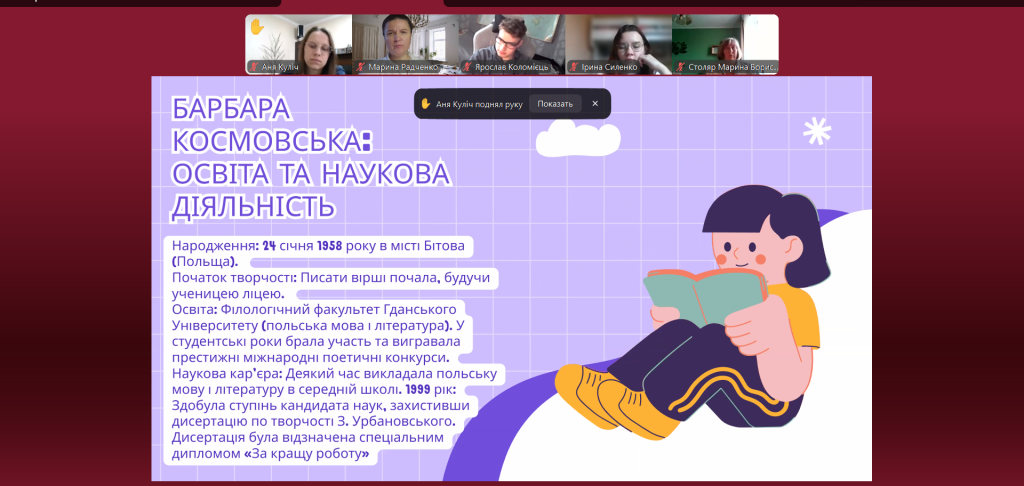Click the white cloud shape on the slide
Image resolution: width=1024 pixels, height=486 pixels.
pyautogui.click(x=578, y=141)
